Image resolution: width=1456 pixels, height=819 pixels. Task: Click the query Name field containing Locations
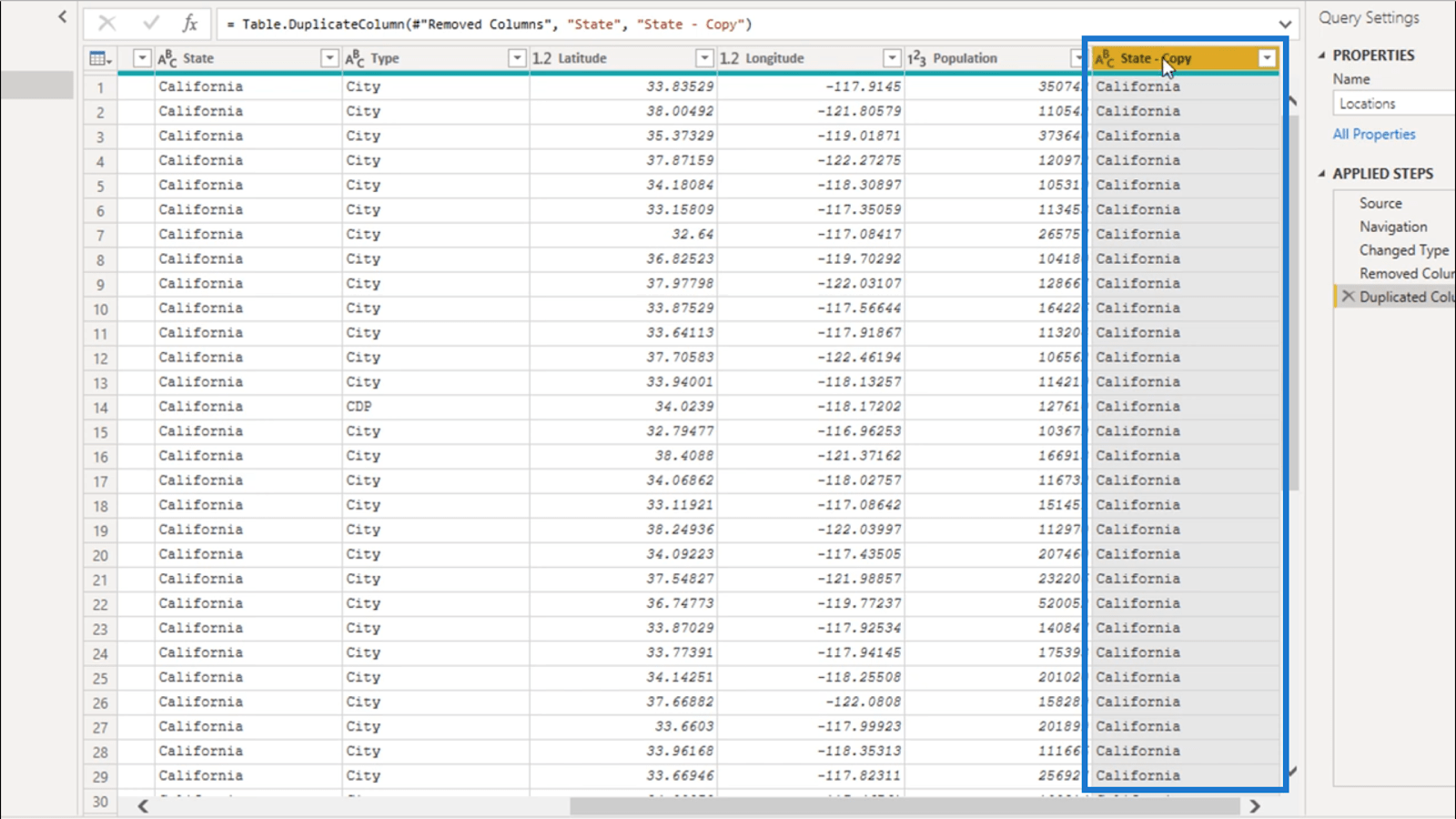(1394, 104)
